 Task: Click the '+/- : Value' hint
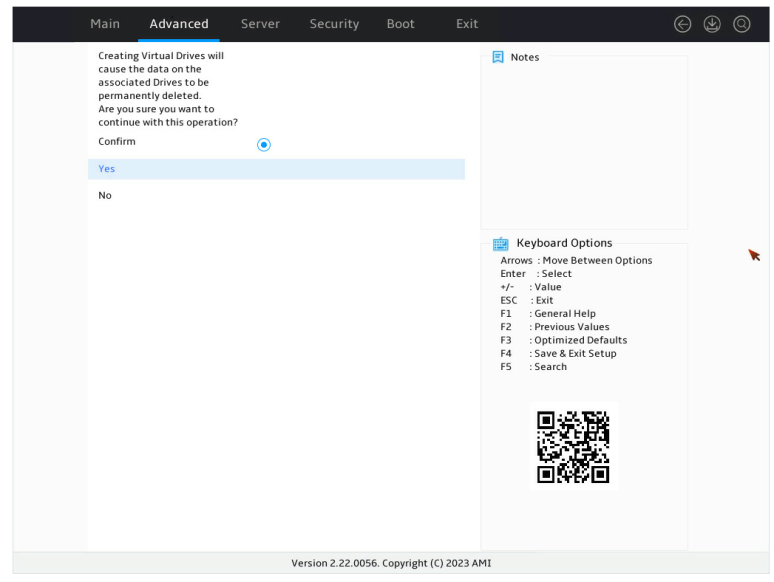[x=531, y=287]
